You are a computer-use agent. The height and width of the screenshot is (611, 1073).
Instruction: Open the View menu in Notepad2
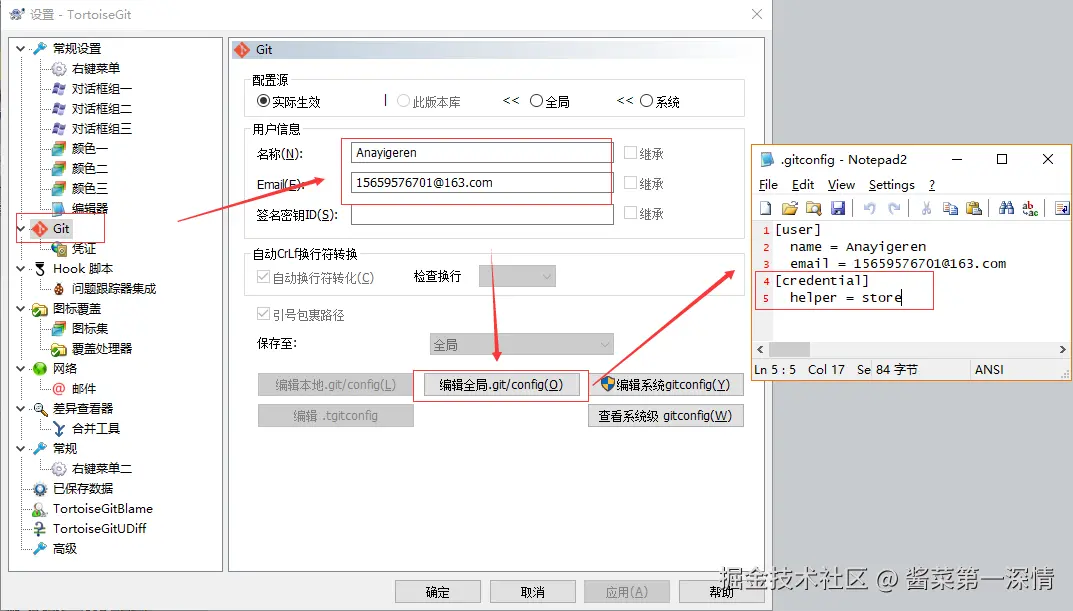pos(841,185)
